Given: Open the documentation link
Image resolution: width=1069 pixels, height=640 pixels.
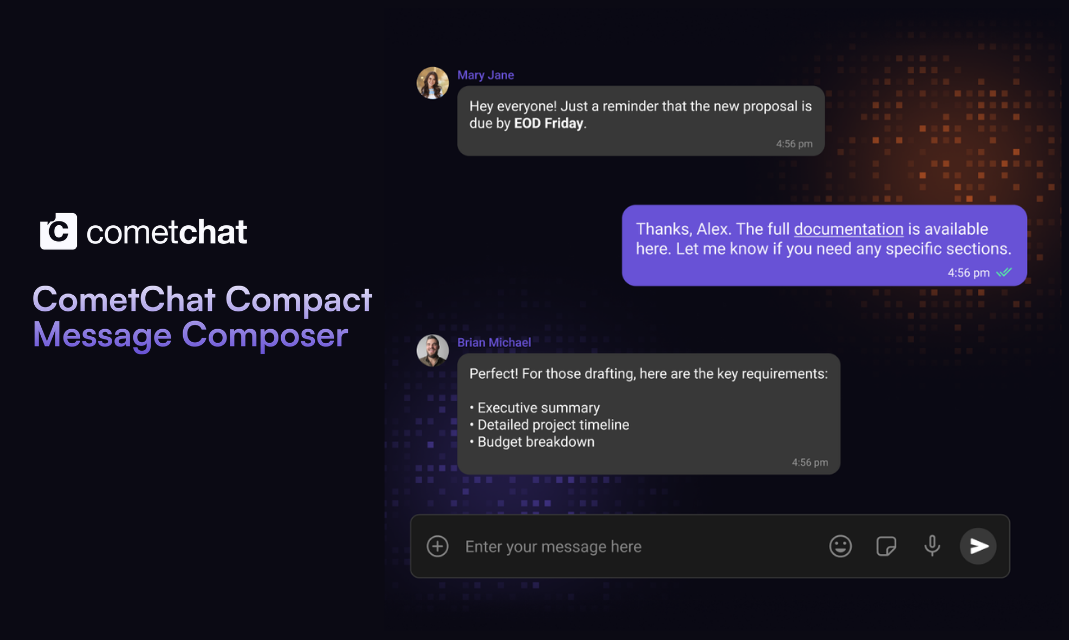Looking at the screenshot, I should 848,229.
